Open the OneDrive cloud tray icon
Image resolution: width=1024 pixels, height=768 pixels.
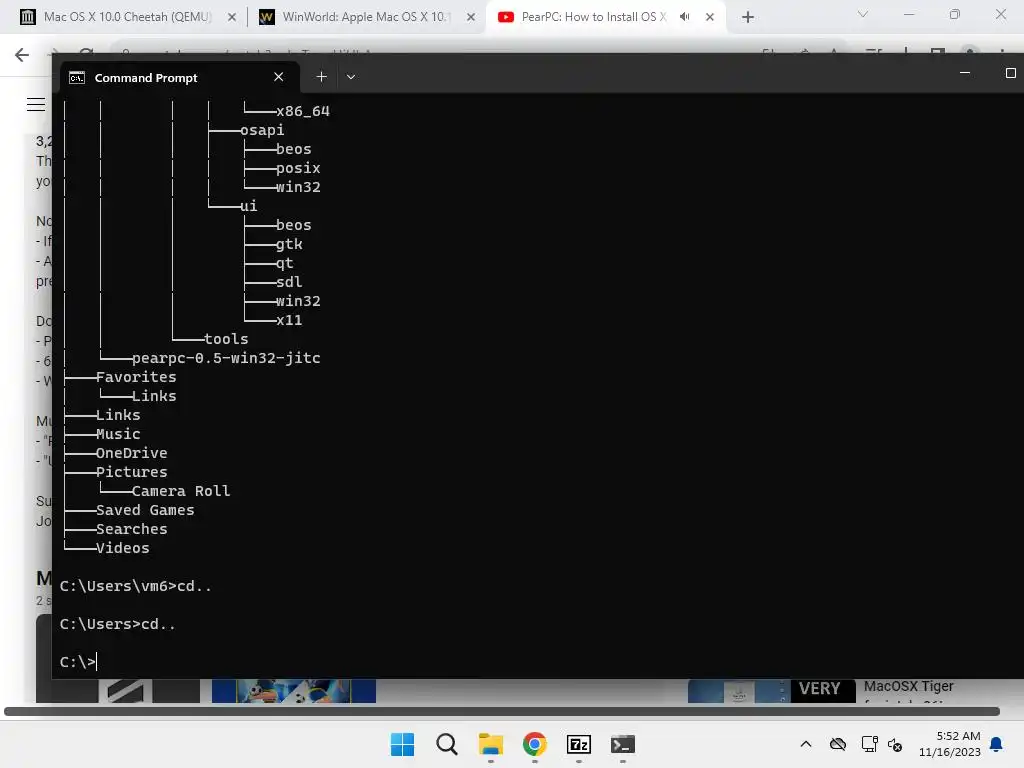tap(838, 744)
